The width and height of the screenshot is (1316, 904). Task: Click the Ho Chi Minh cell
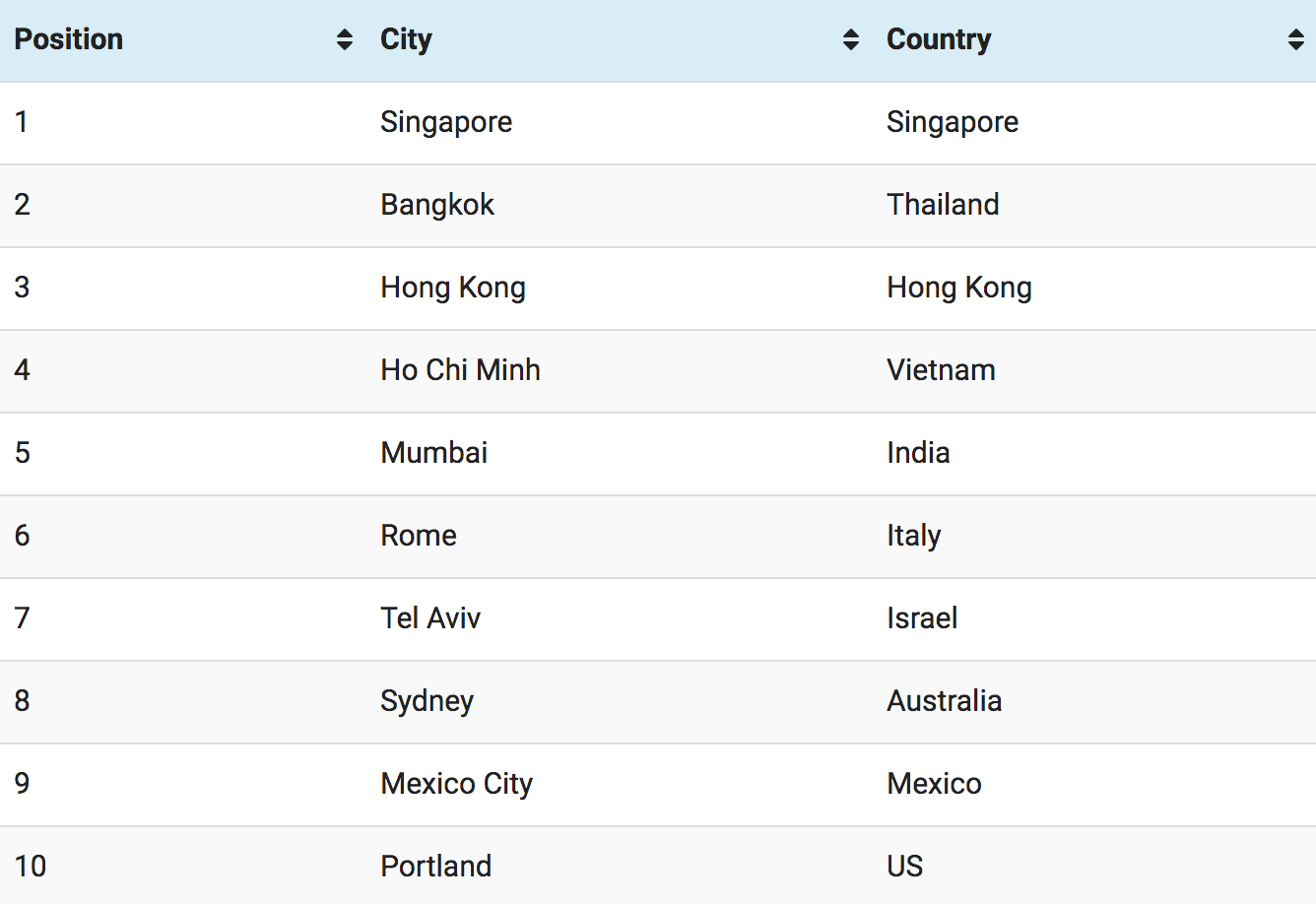(620, 371)
